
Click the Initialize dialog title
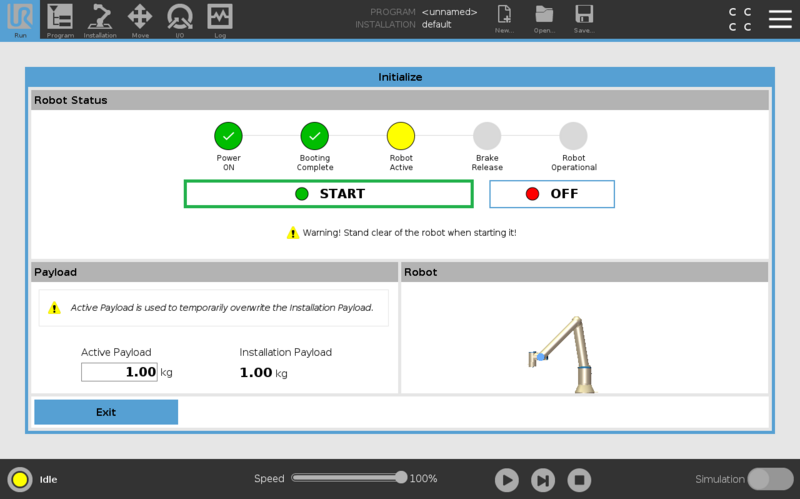click(x=400, y=77)
